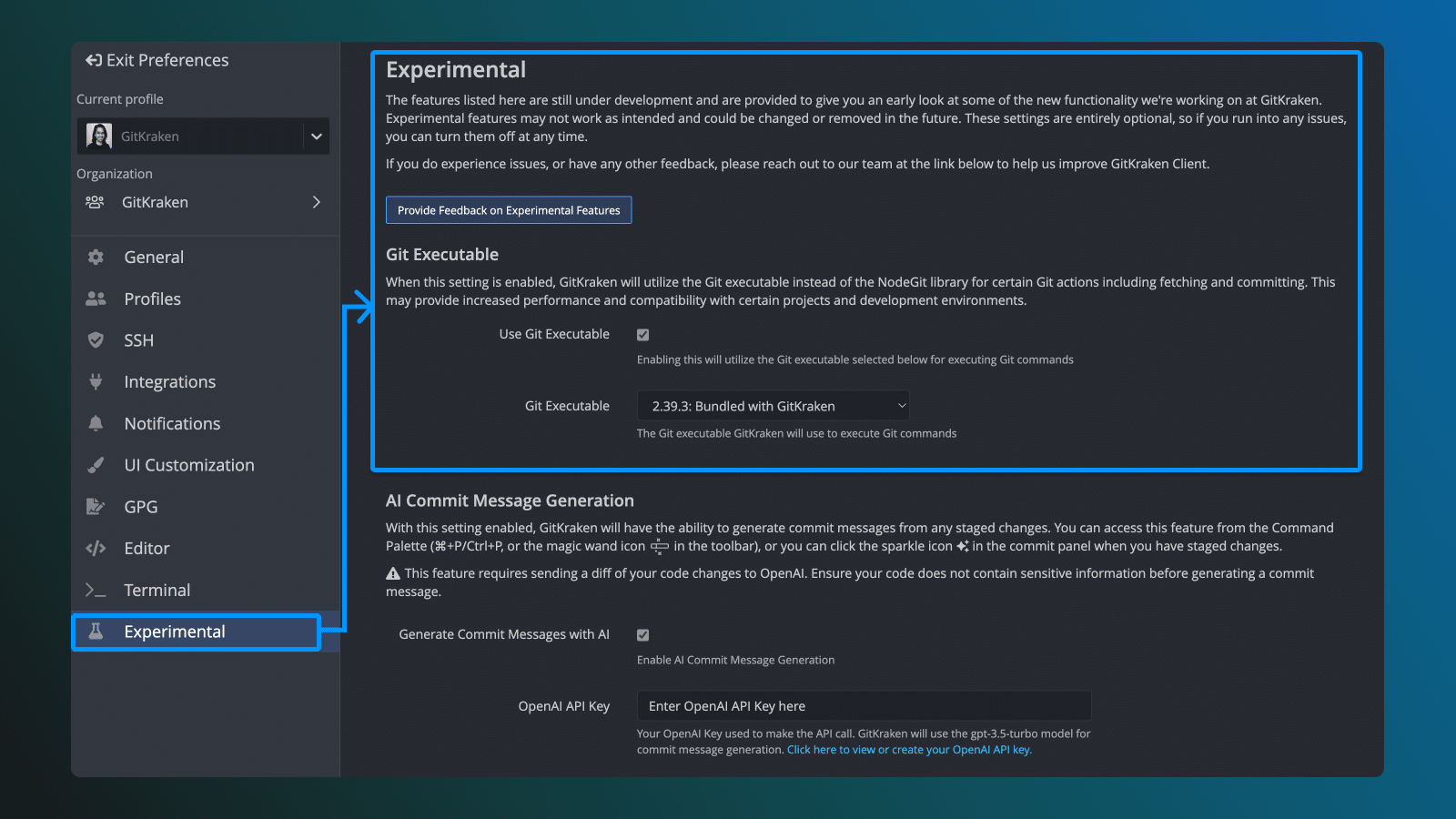Expand the GitKraken organization entry
The height and width of the screenshot is (819, 1456).
point(316,202)
